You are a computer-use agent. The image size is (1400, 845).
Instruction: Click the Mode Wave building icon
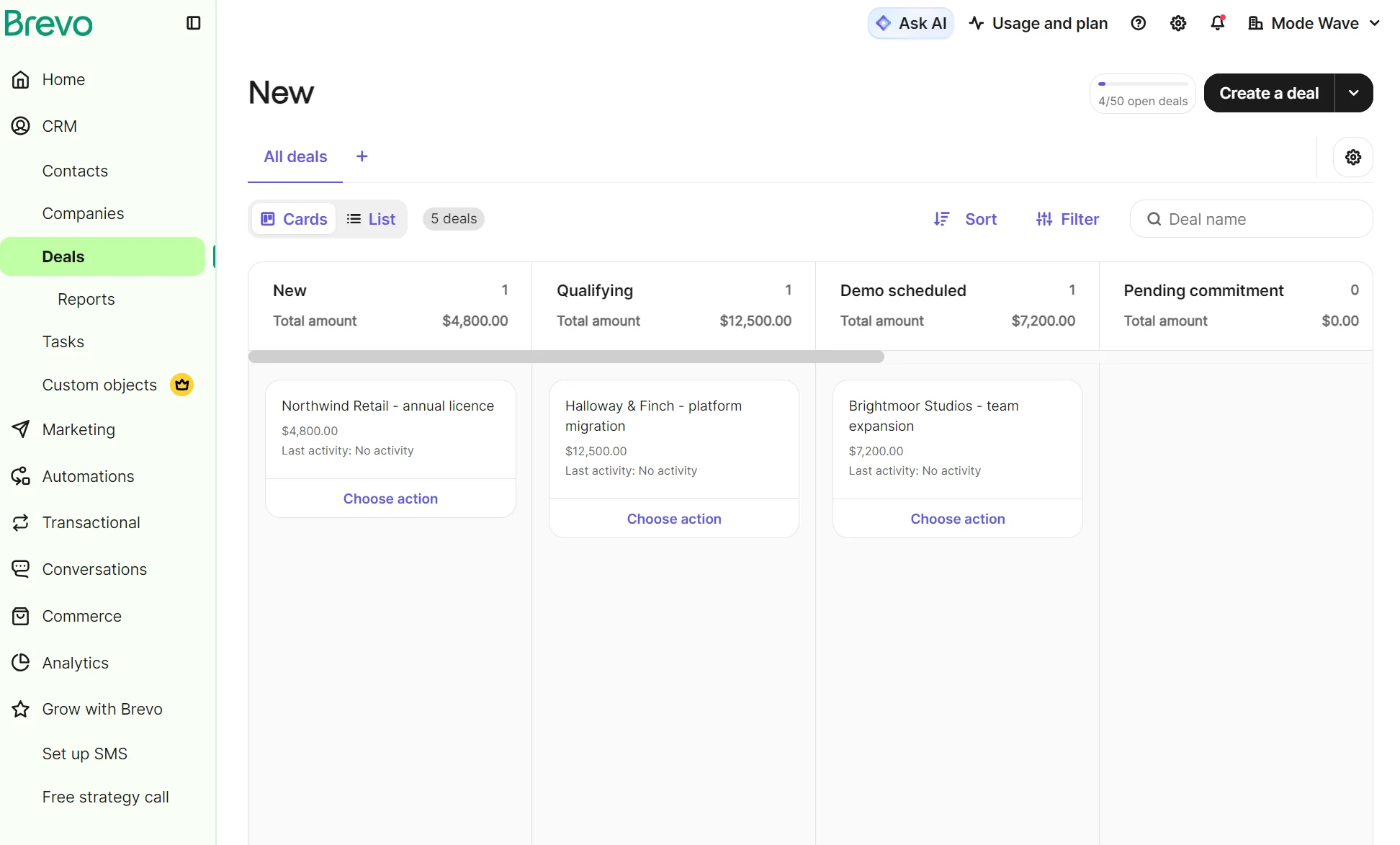(1255, 23)
